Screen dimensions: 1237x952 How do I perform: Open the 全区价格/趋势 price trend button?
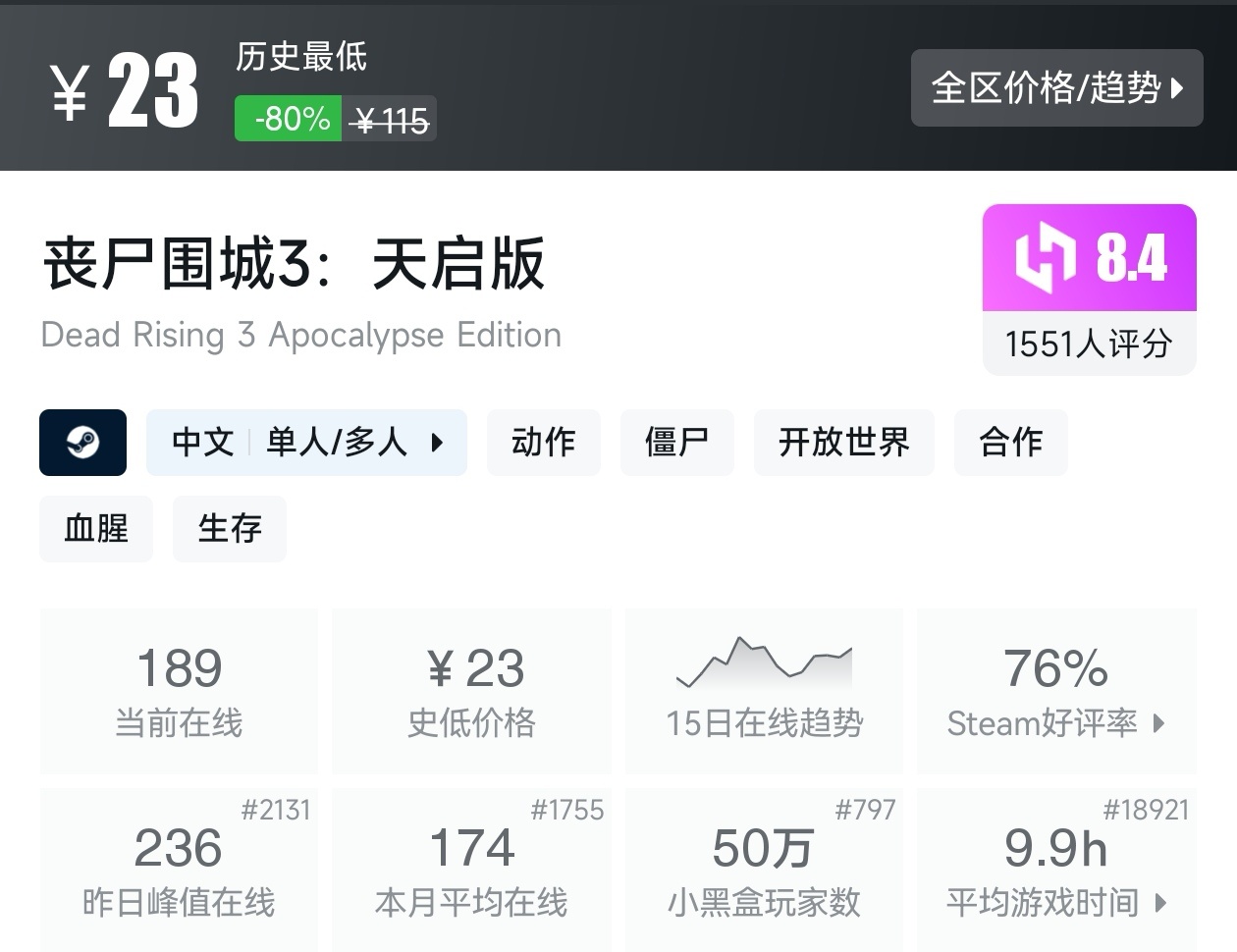pyautogui.click(x=1056, y=88)
